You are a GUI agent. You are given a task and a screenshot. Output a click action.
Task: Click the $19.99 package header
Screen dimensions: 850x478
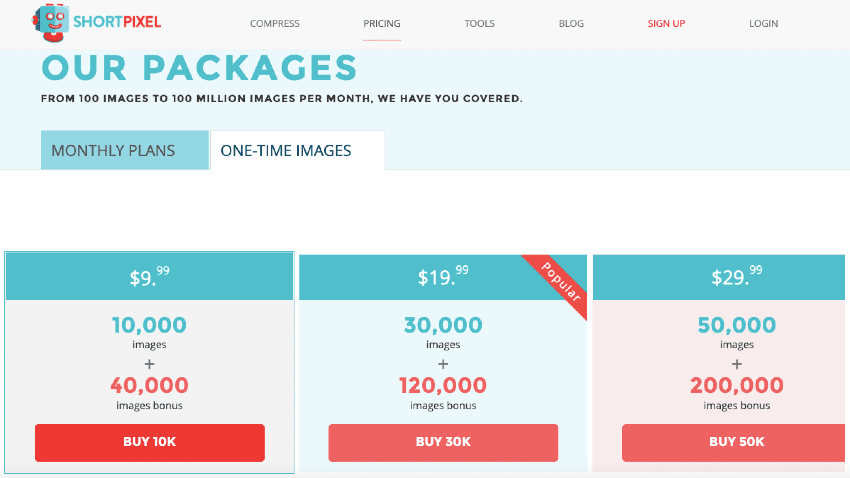coord(443,277)
